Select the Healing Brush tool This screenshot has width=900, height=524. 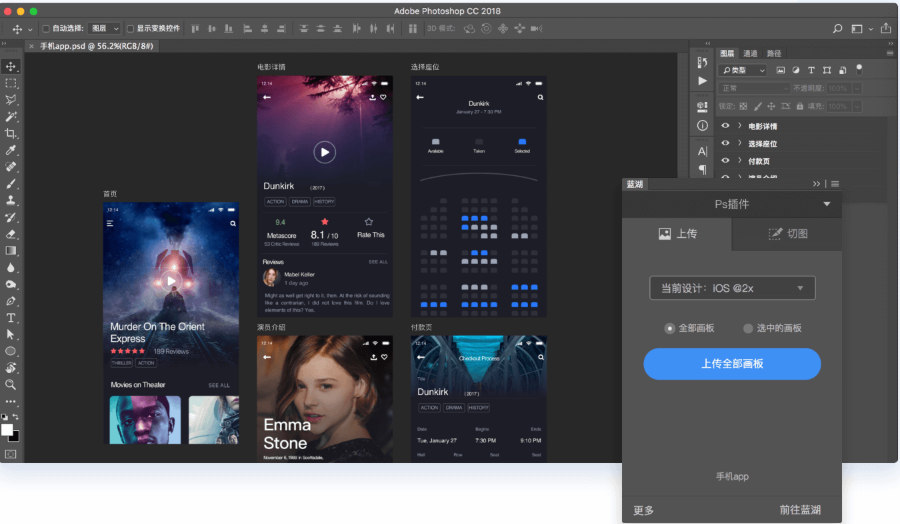click(10, 167)
